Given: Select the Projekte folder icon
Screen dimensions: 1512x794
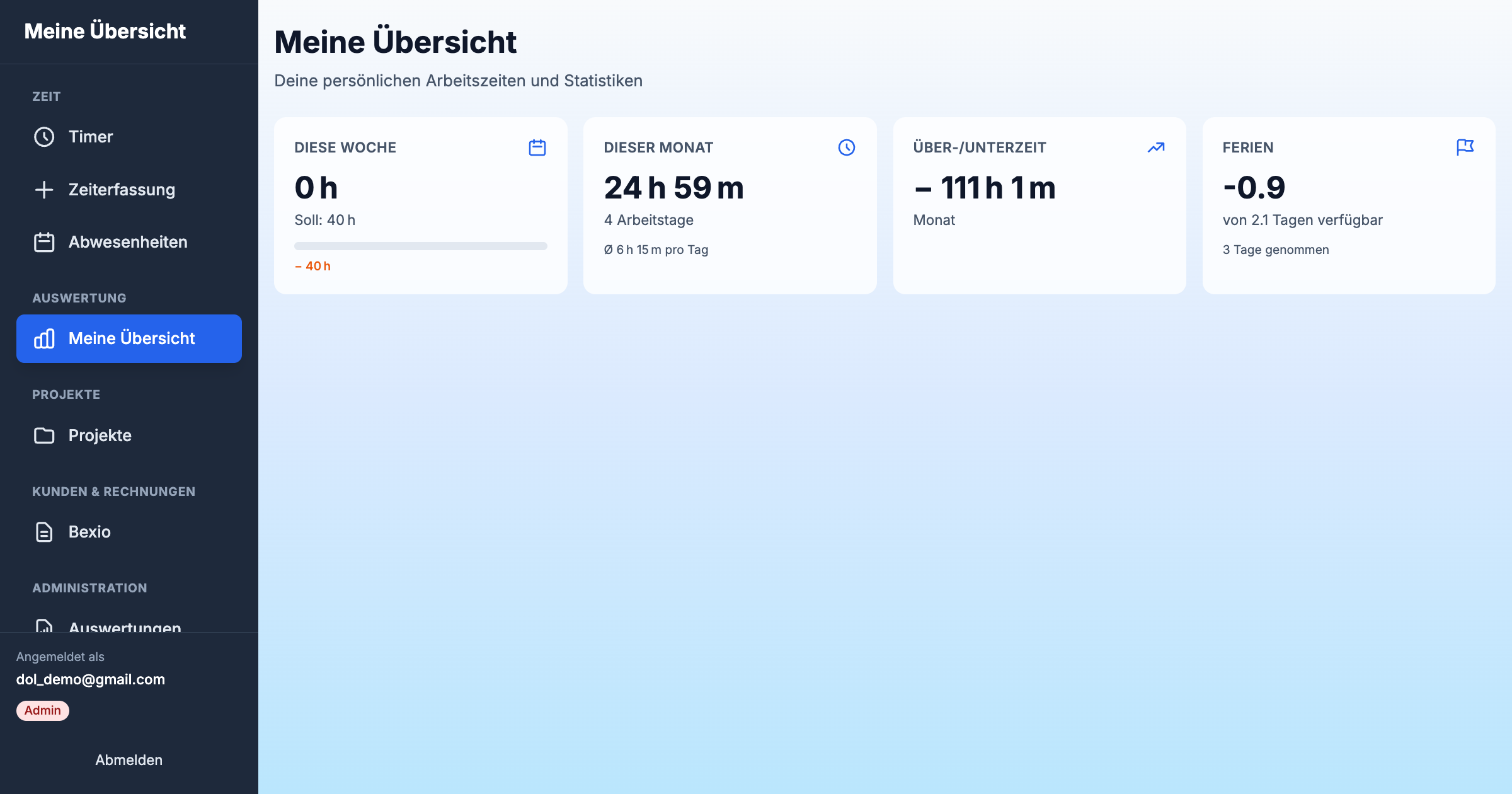Looking at the screenshot, I should tap(44, 435).
